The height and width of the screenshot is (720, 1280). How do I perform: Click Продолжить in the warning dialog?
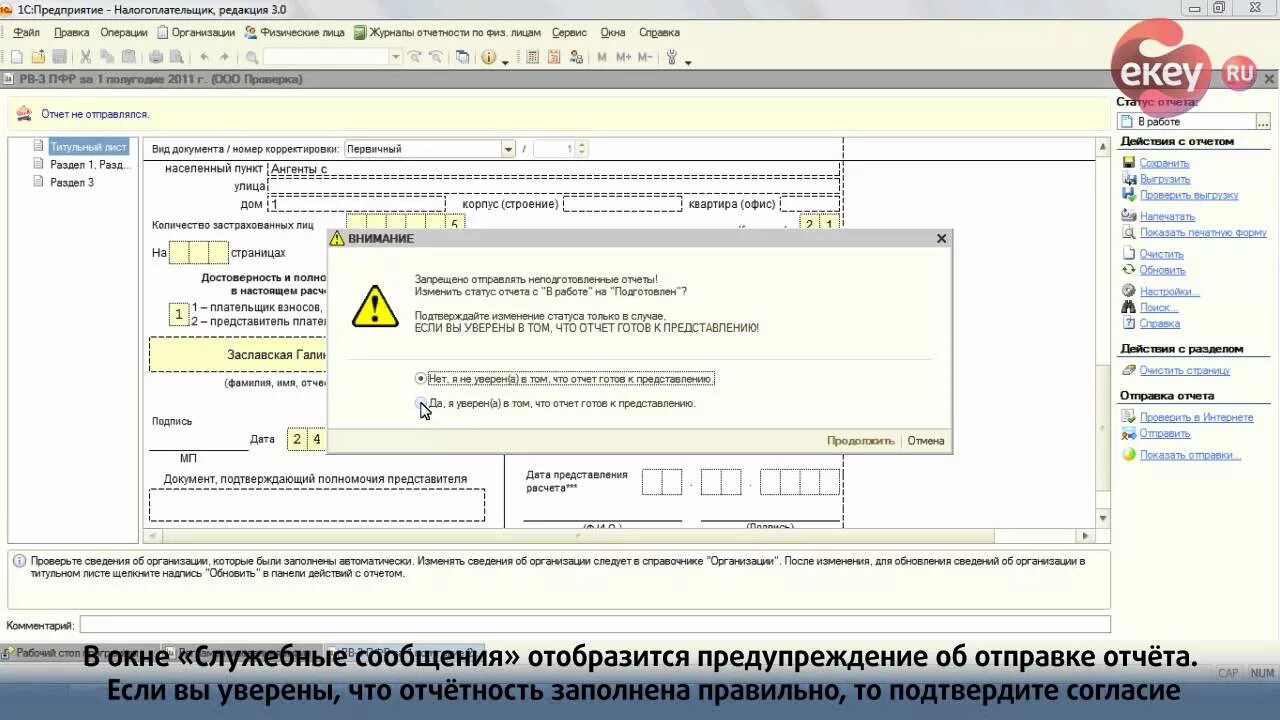(860, 441)
